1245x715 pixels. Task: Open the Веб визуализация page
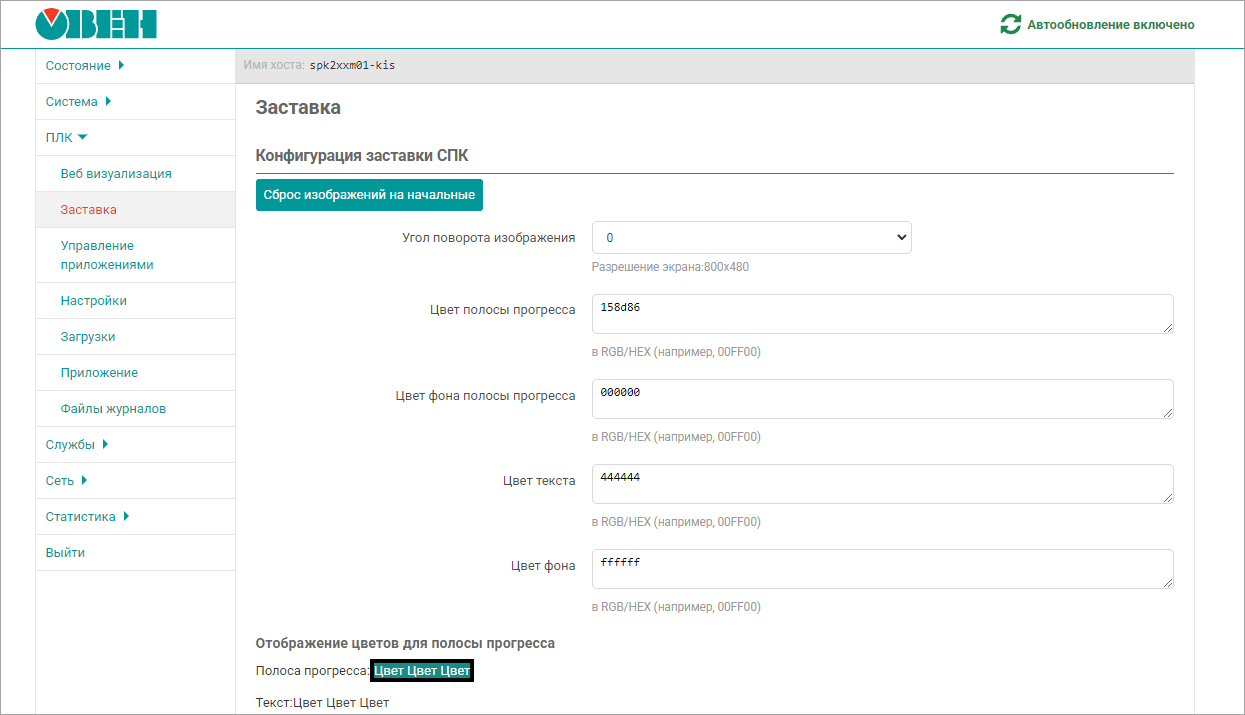[116, 174]
